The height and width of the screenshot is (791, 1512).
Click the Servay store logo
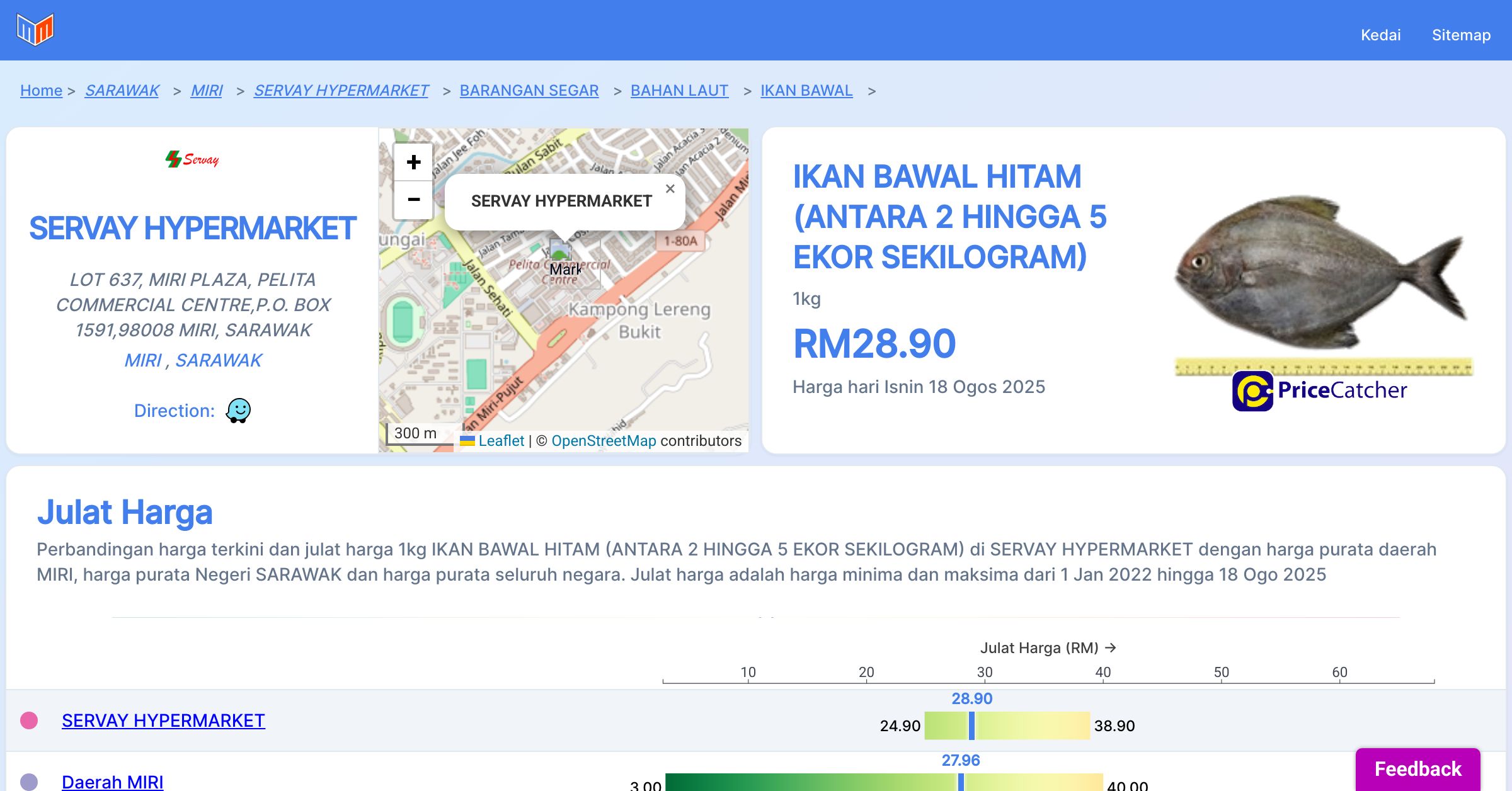click(192, 159)
